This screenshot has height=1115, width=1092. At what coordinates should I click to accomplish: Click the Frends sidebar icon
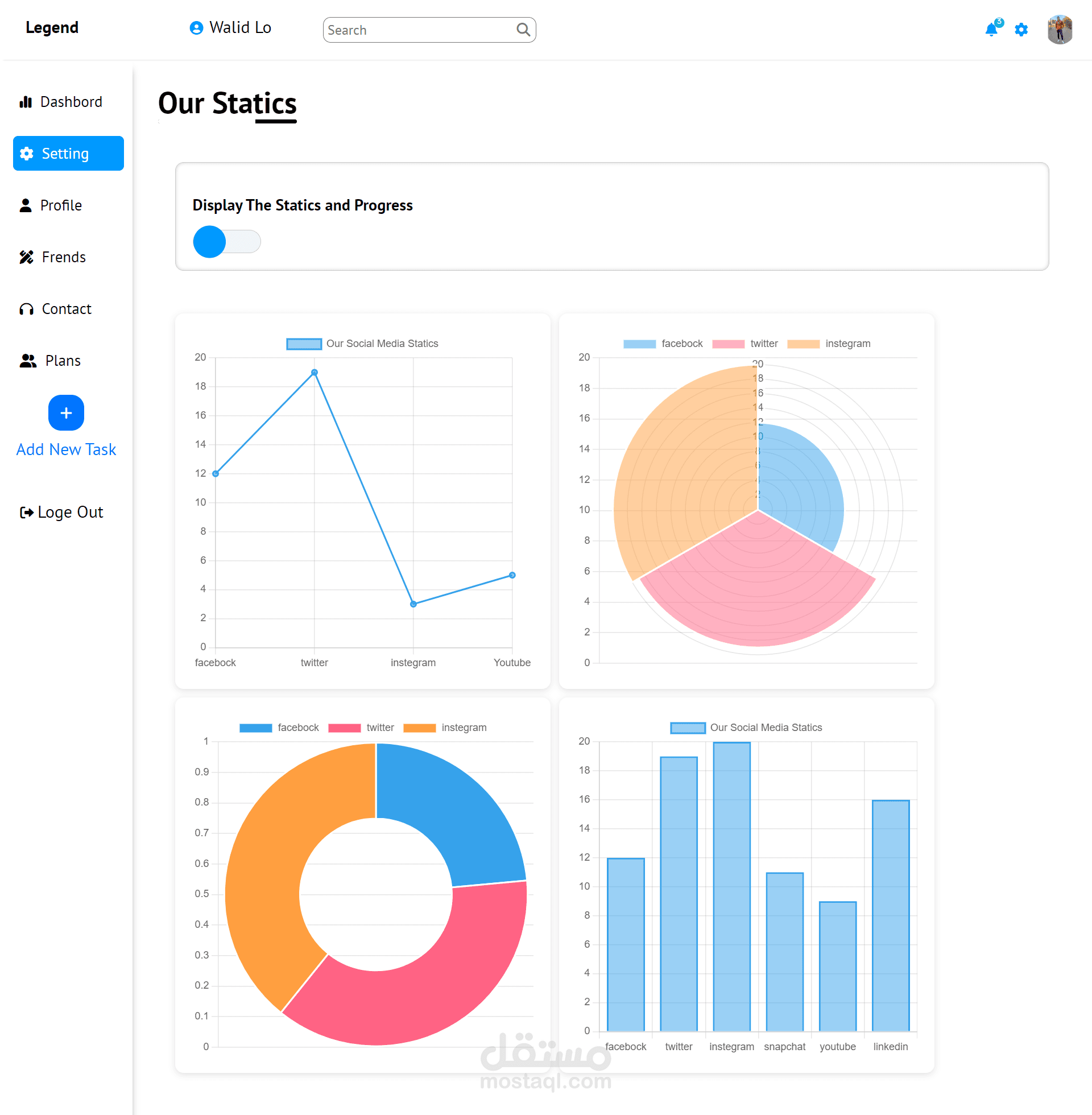pos(26,257)
